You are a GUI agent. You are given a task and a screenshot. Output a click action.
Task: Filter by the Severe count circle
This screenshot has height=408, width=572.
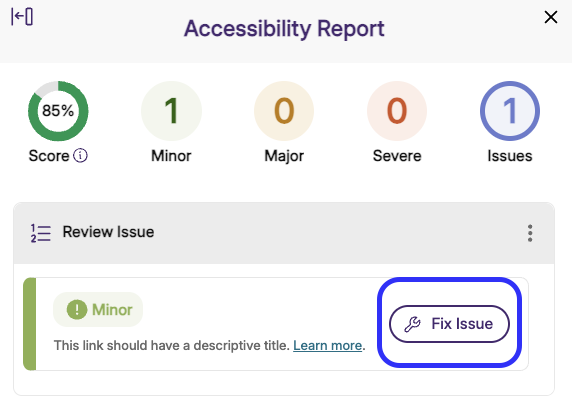(397, 111)
